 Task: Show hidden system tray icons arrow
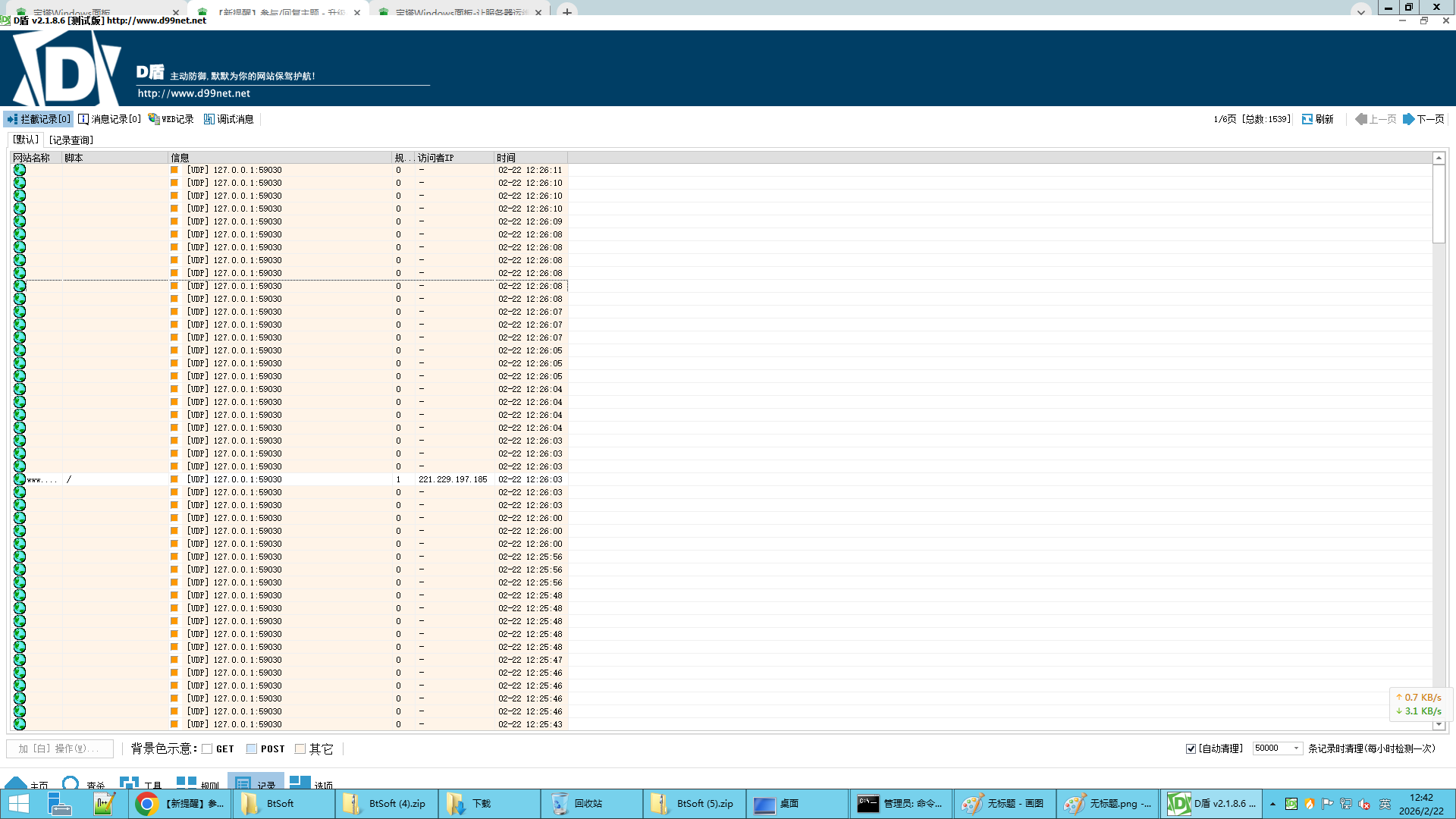tap(1272, 804)
